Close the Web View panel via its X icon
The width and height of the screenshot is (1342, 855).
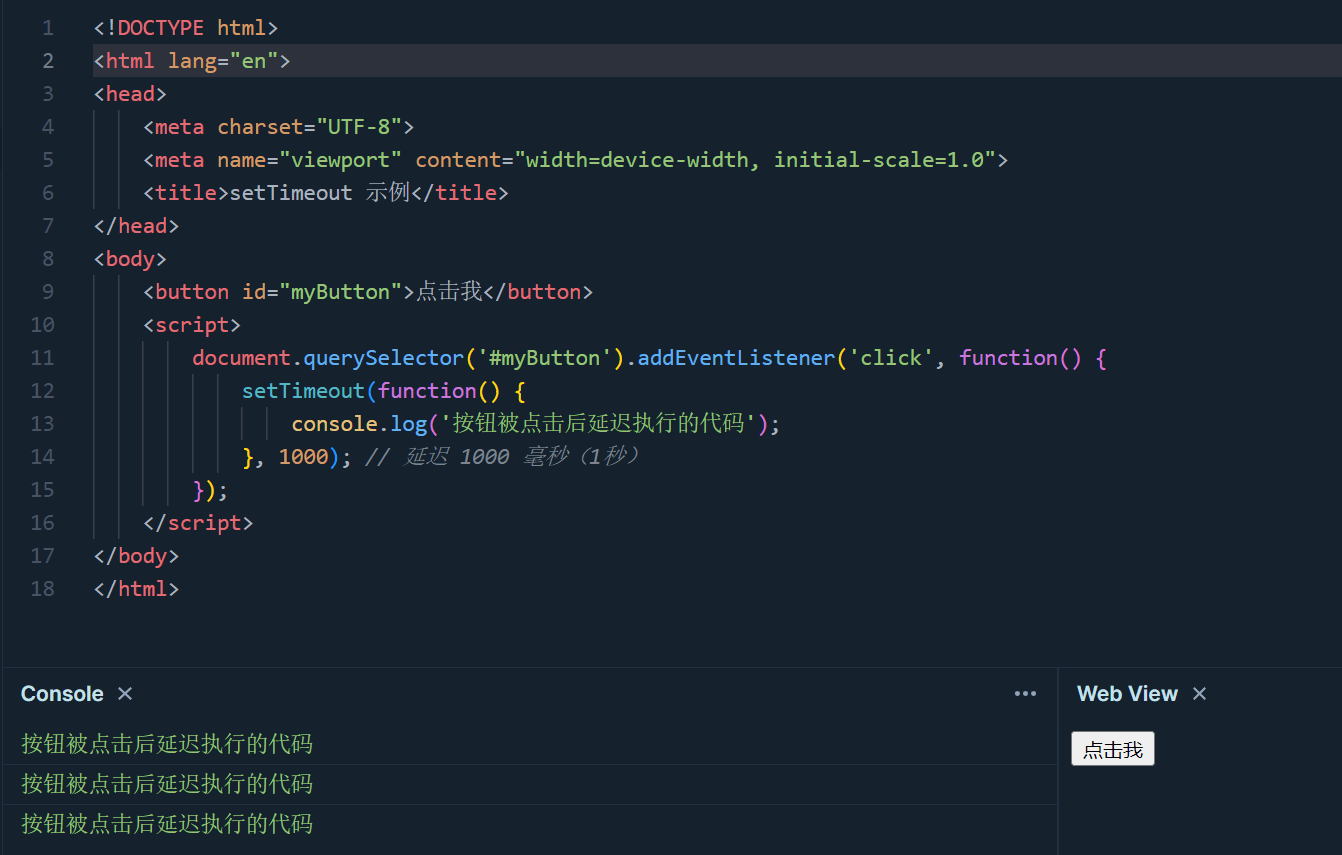click(1199, 693)
